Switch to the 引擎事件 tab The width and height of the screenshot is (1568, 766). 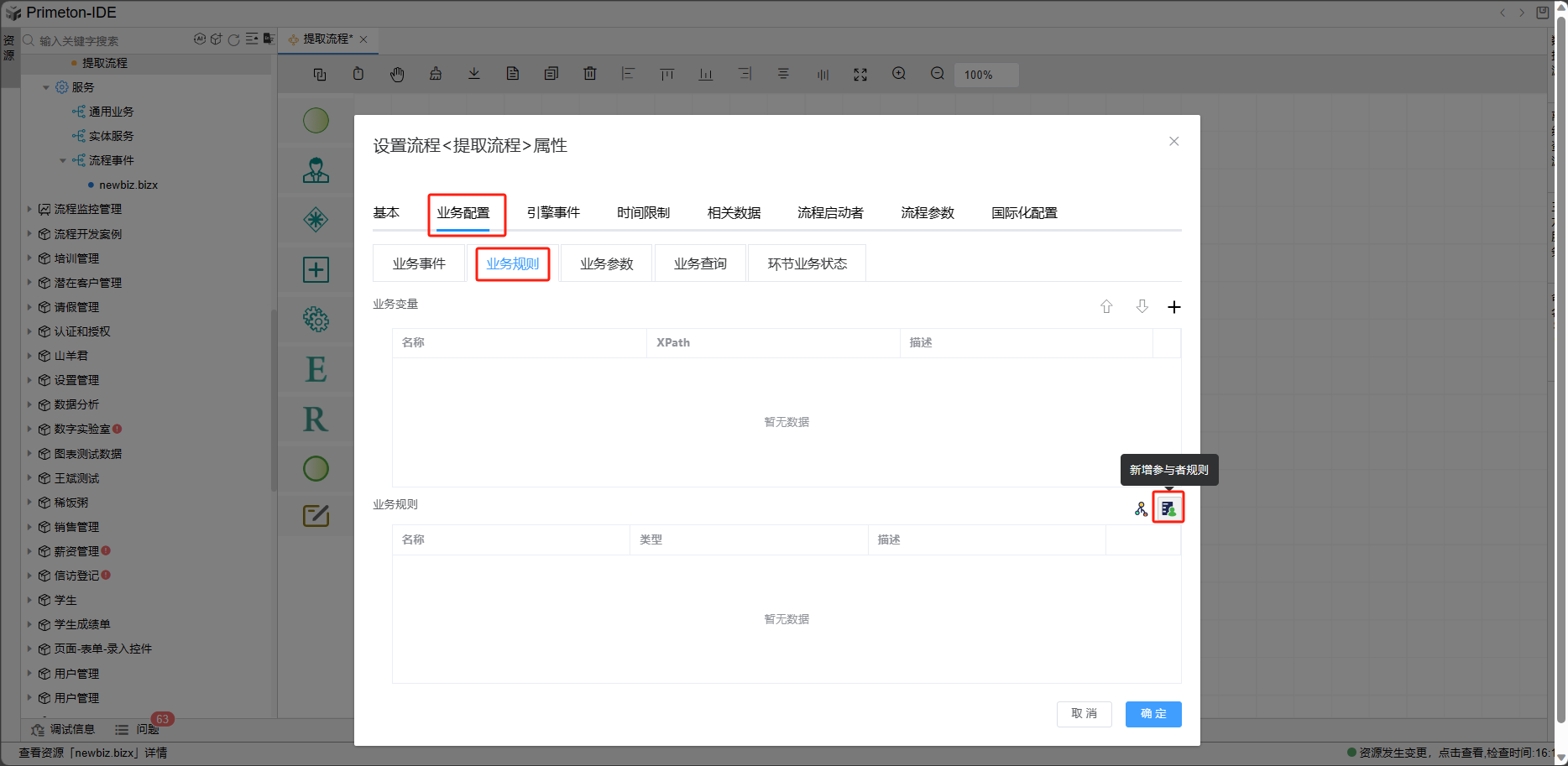552,213
